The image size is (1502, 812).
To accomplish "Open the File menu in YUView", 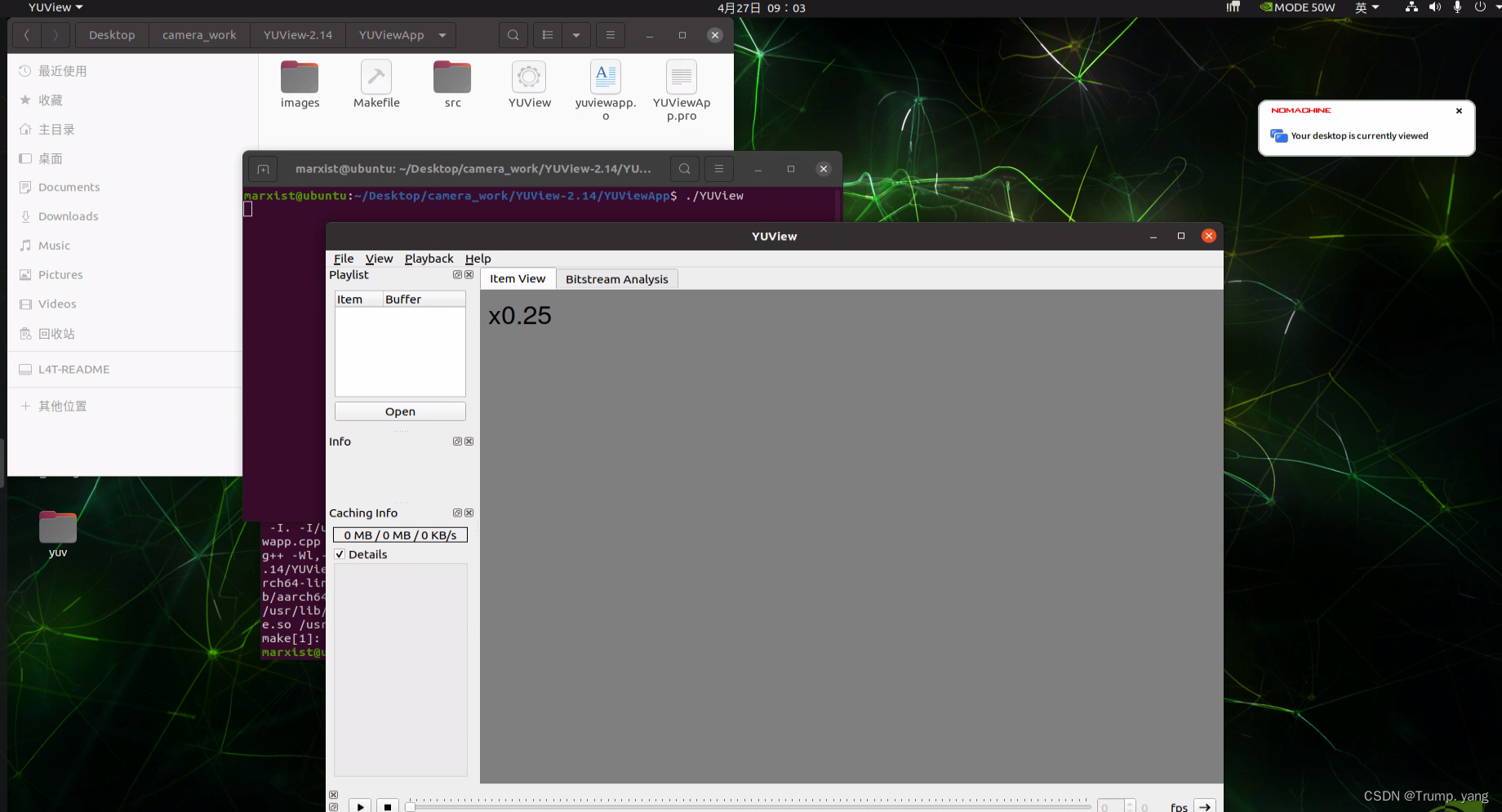I will click(x=344, y=259).
